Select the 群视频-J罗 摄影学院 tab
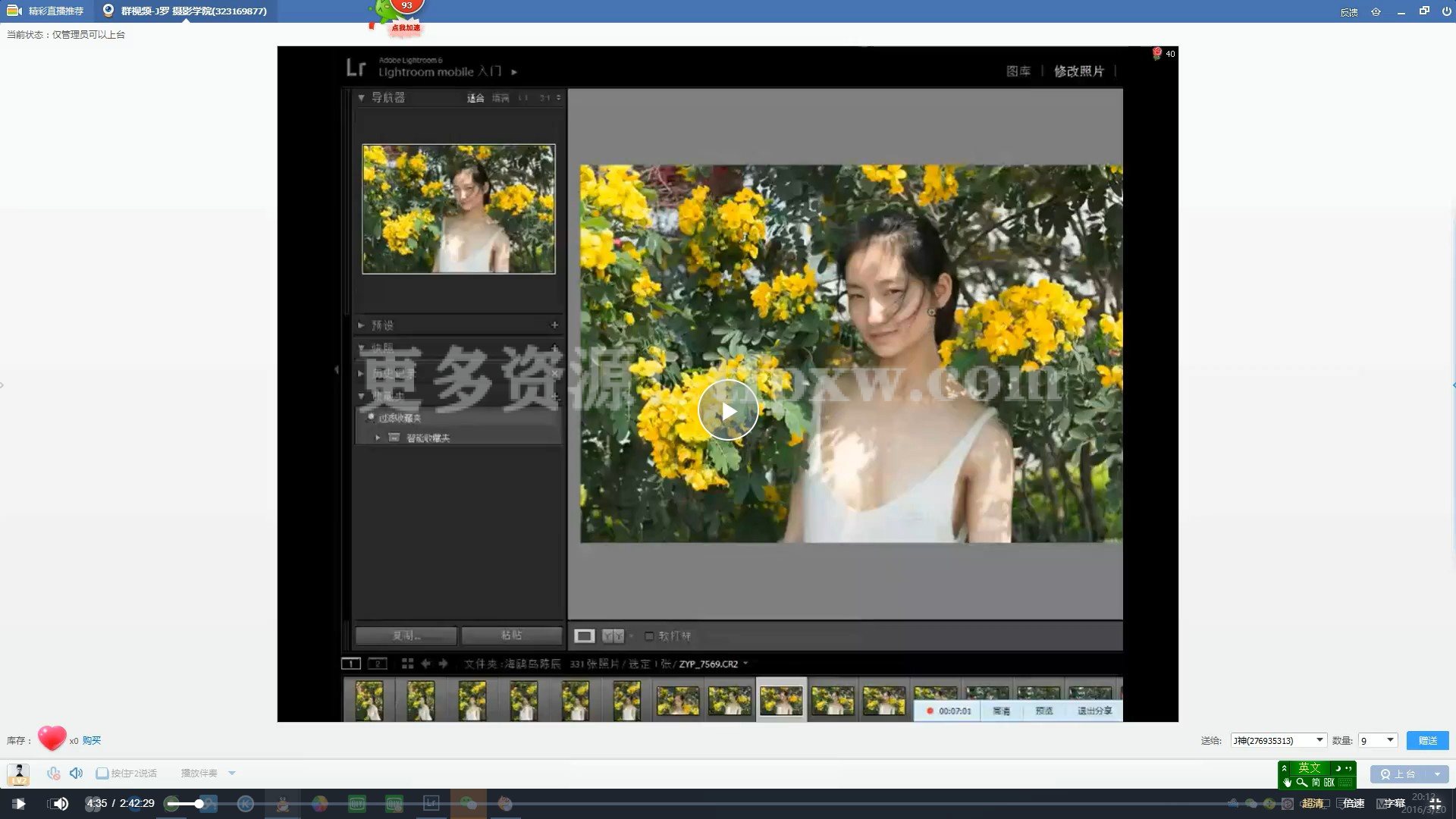The image size is (1456, 819). (x=186, y=11)
